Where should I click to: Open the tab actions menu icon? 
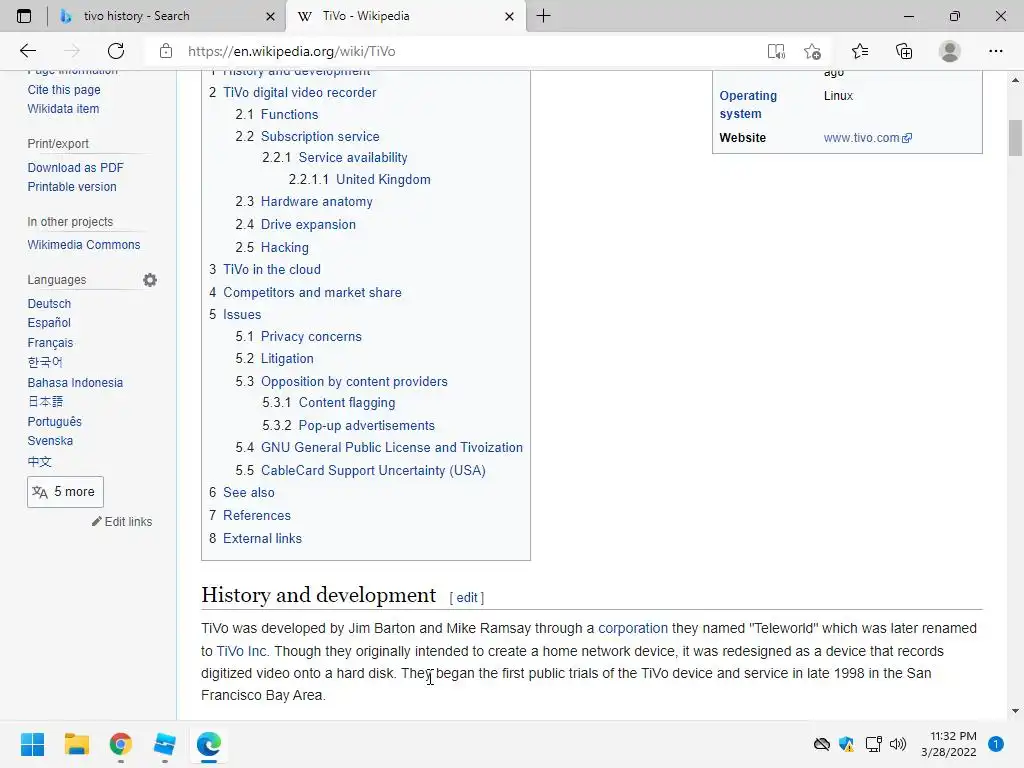(24, 16)
